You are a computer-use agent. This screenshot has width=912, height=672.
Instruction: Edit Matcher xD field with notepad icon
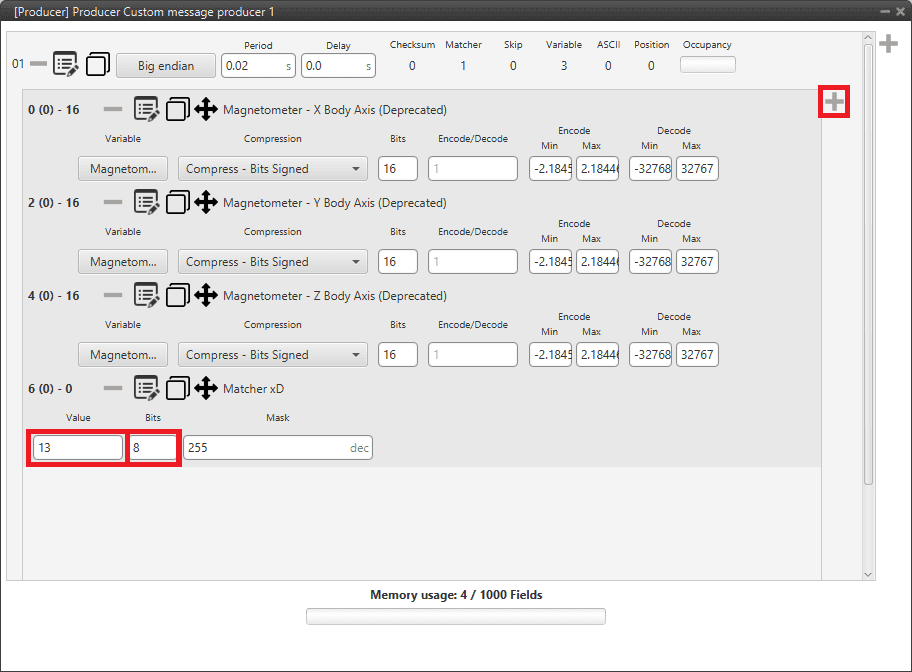pyautogui.click(x=146, y=388)
